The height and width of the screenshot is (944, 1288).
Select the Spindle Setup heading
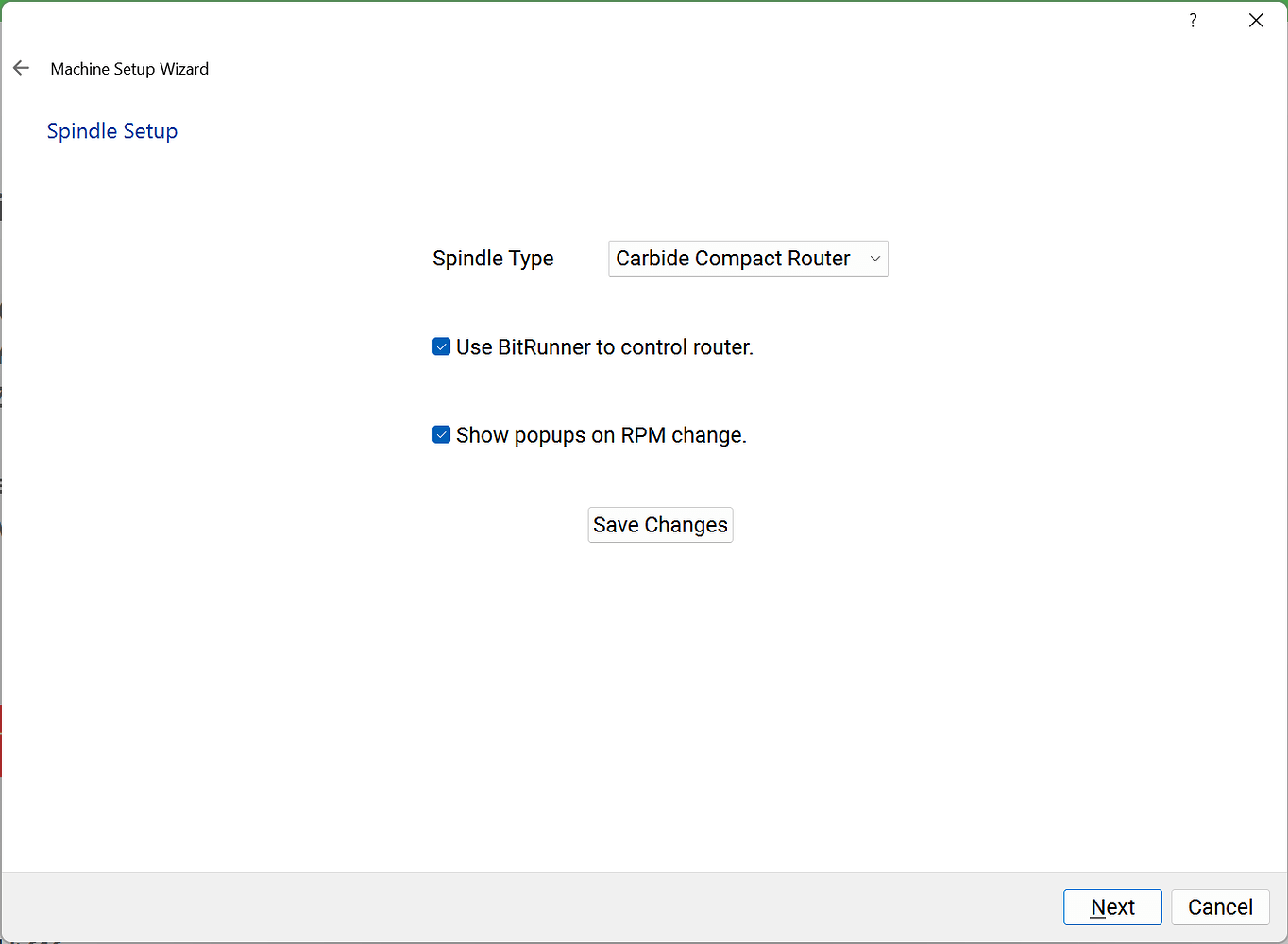click(x=111, y=130)
